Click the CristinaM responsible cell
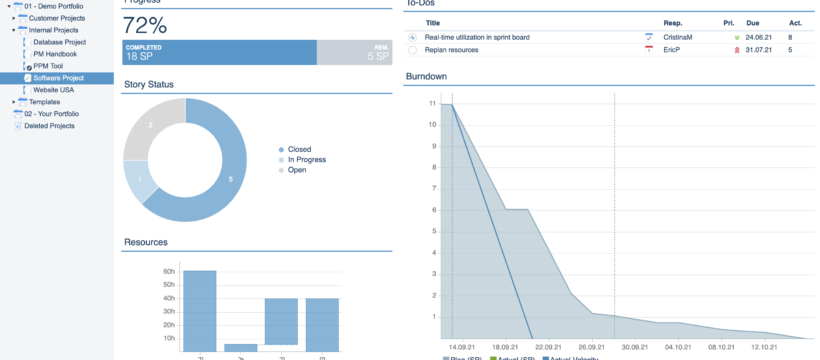Image resolution: width=820 pixels, height=360 pixels. [x=678, y=38]
